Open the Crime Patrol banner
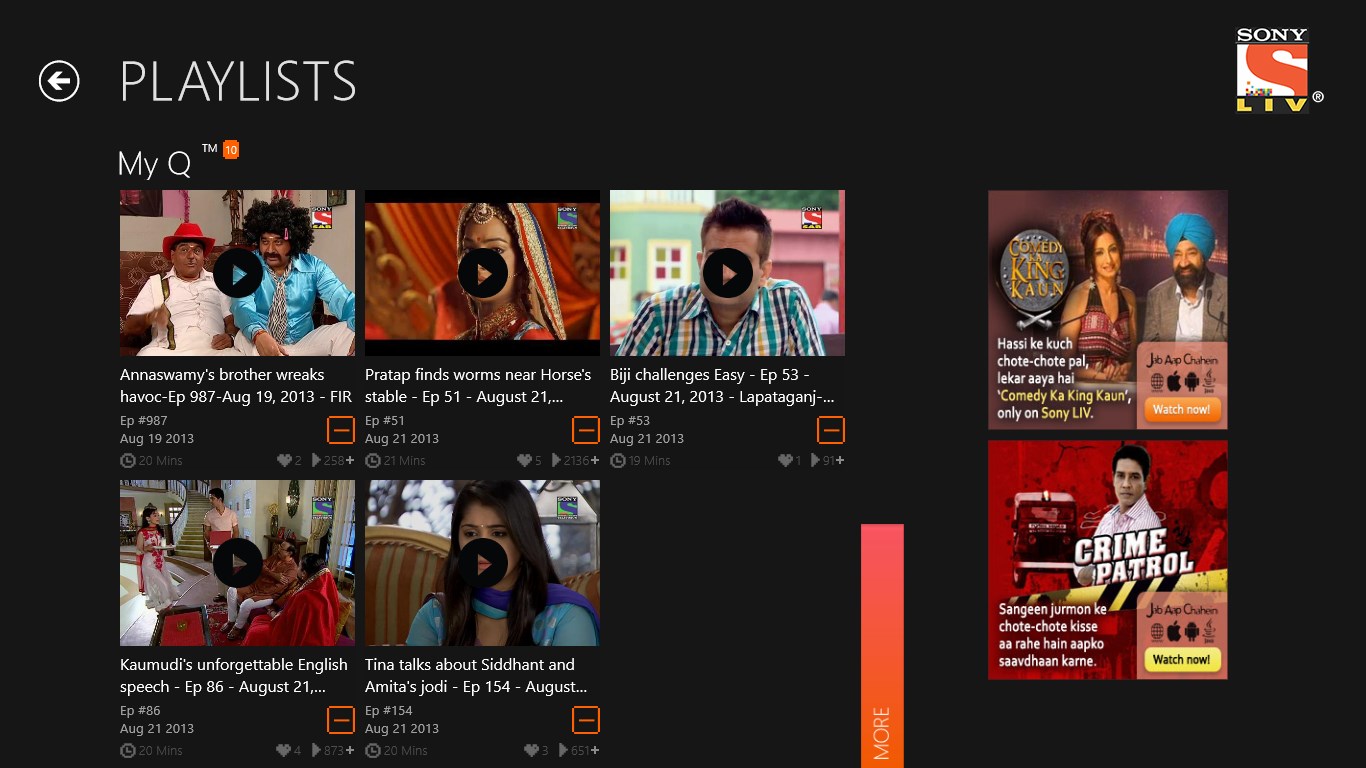 (x=1108, y=560)
